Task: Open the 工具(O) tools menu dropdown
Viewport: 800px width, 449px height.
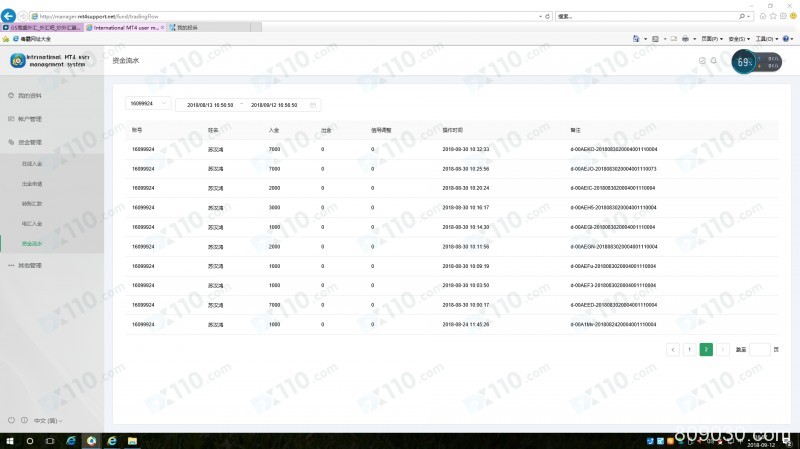Action: pyautogui.click(x=767, y=39)
